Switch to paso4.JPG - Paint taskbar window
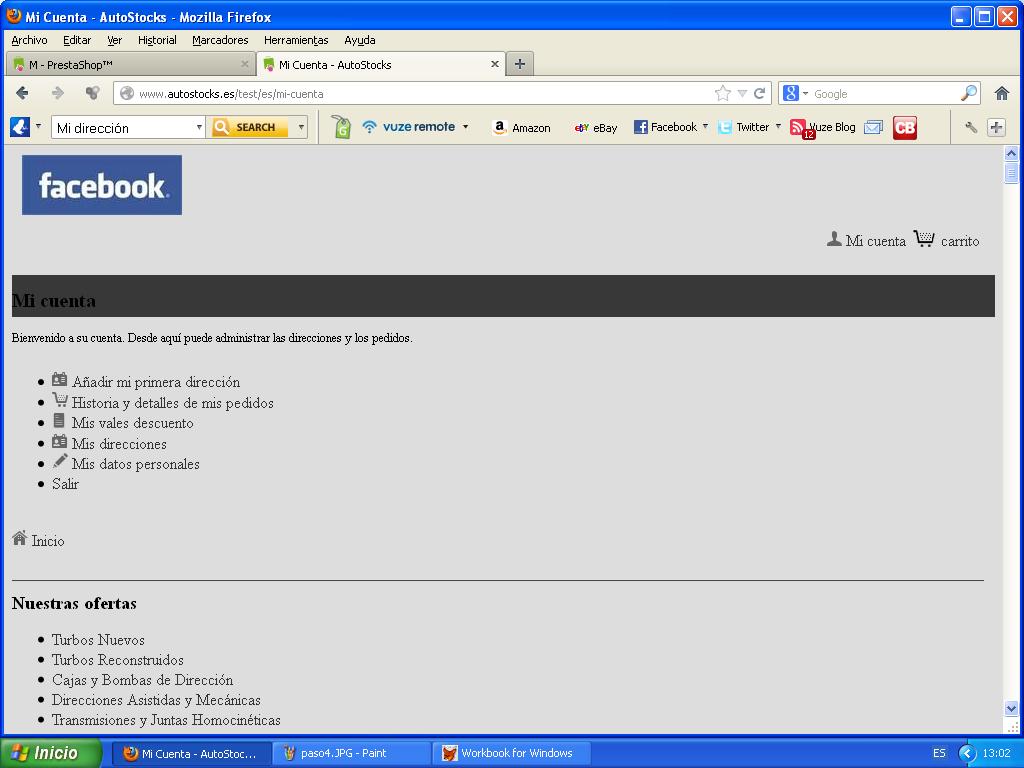1024x768 pixels. [x=351, y=753]
